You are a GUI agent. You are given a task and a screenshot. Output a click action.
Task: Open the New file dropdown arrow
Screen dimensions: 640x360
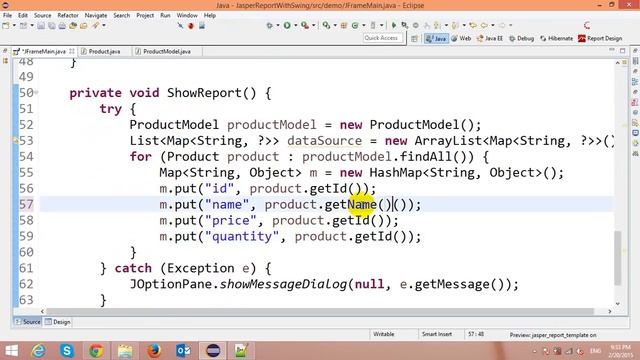pos(14,26)
